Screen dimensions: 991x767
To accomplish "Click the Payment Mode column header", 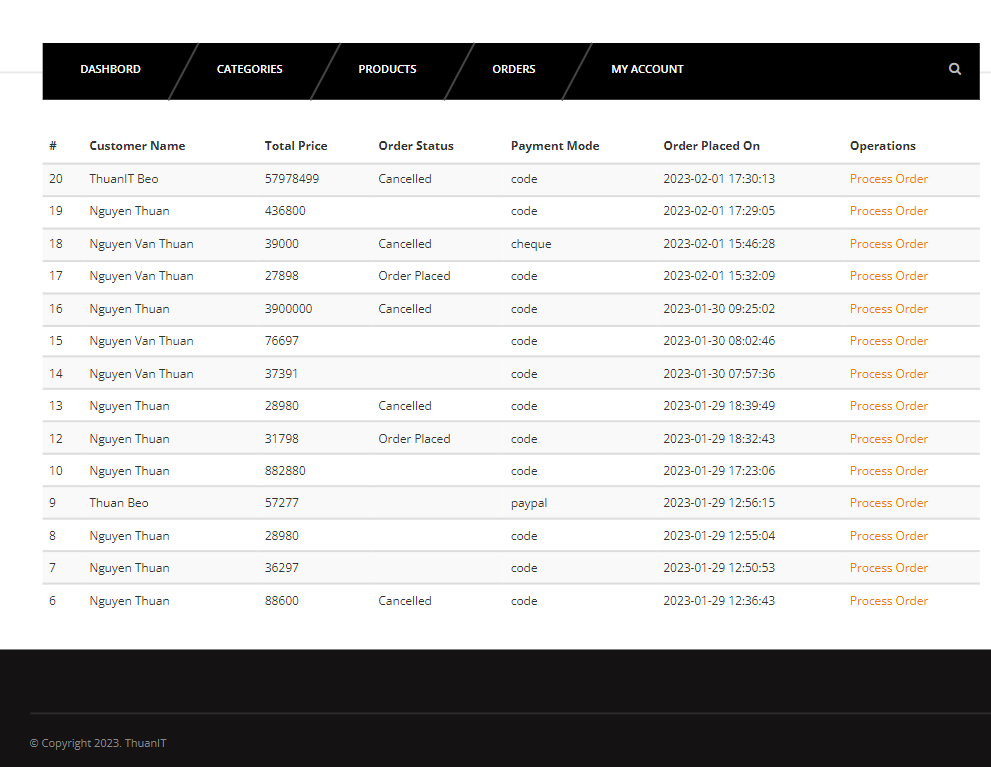I will (555, 145).
